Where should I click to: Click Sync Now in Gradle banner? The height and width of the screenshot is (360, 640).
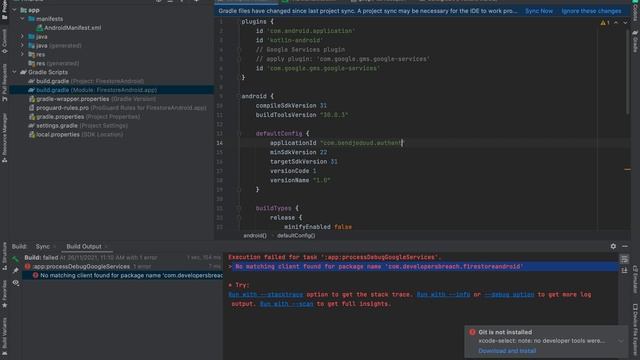point(539,11)
